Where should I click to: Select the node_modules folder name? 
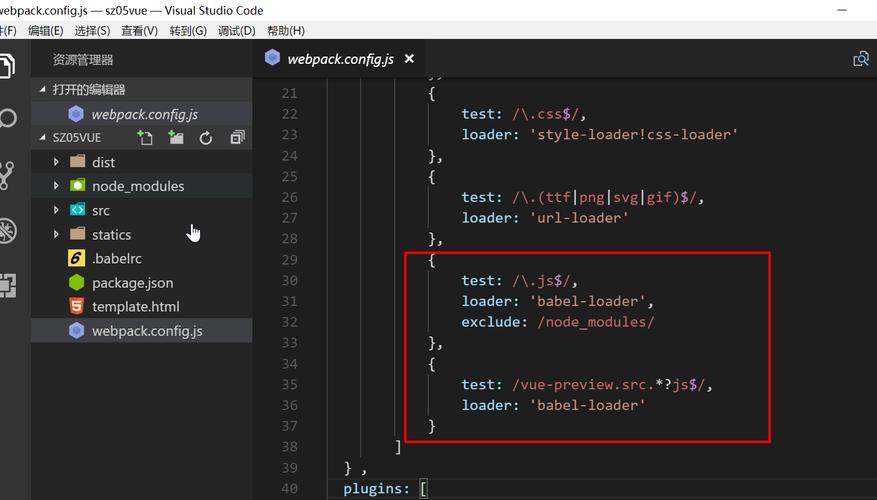pos(138,186)
